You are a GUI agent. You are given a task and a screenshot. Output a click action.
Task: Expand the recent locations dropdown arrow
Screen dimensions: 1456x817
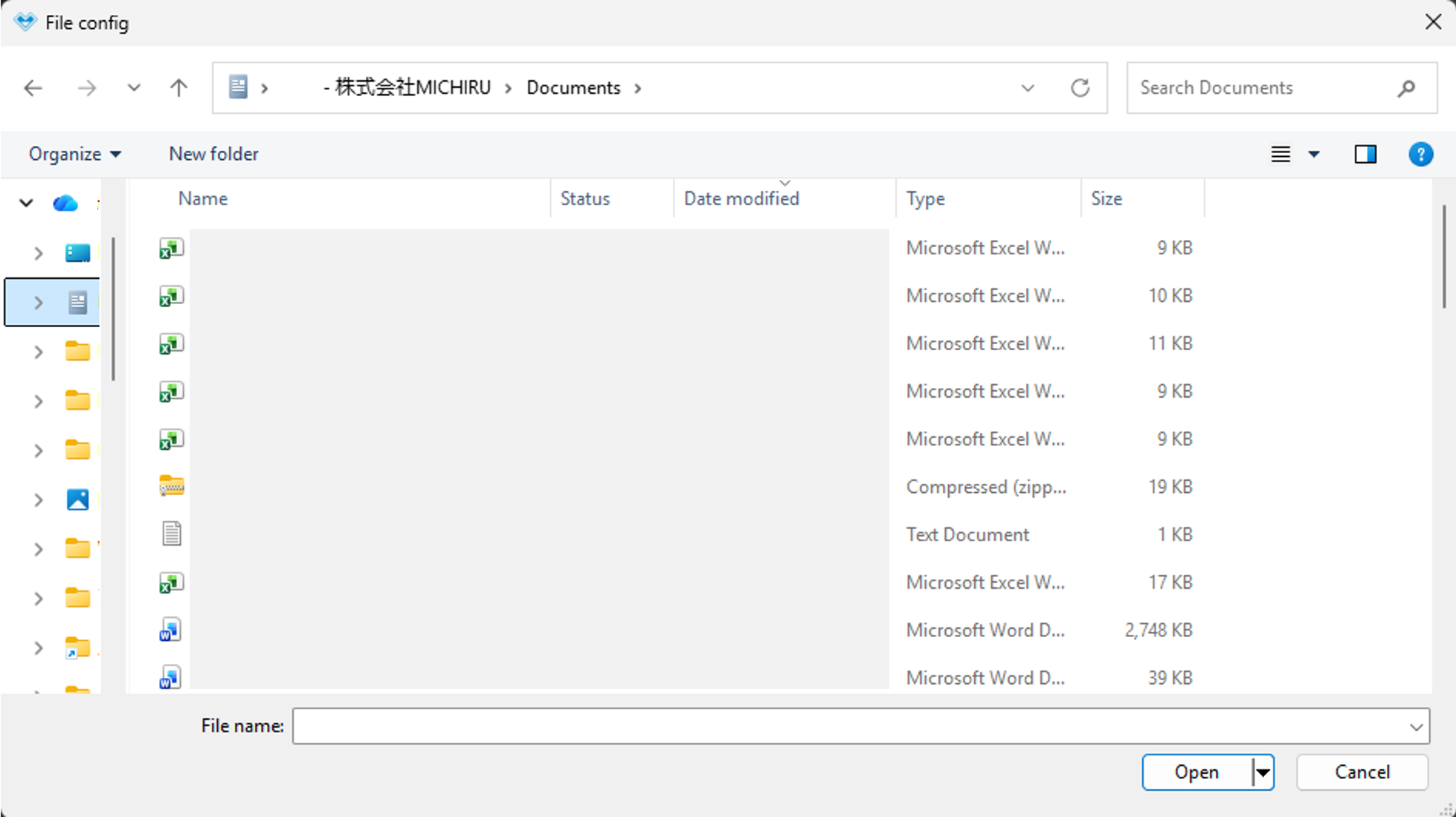tap(134, 88)
